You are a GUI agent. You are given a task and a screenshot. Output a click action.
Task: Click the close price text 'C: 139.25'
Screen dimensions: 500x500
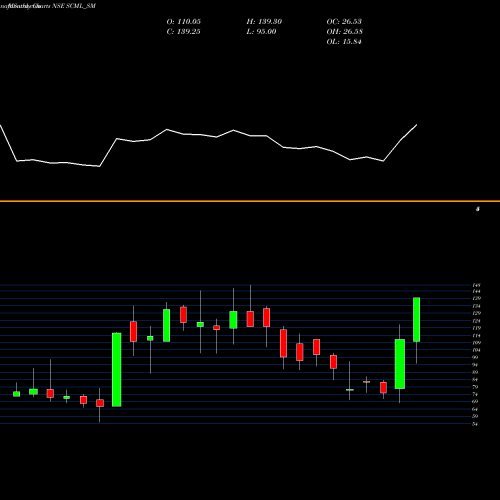pos(183,32)
